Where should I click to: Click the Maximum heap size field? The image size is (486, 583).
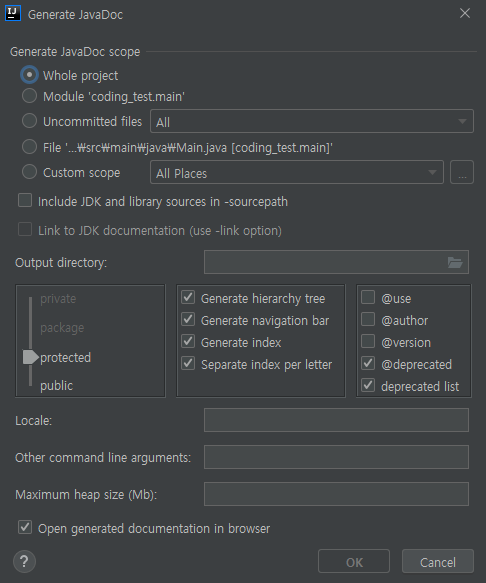pyautogui.click(x=336, y=494)
